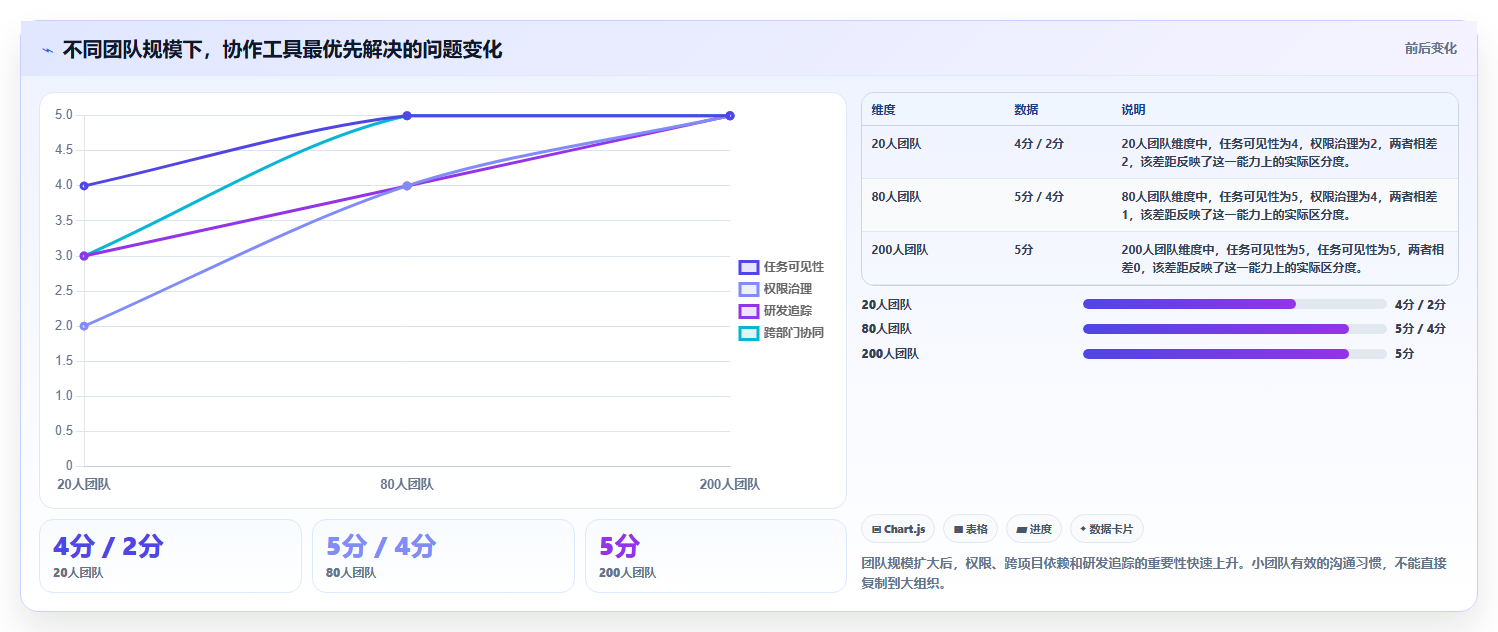The image size is (1498, 632).
Task: Click the table's 4分 / 2分 data cell
Action: coord(1039,144)
